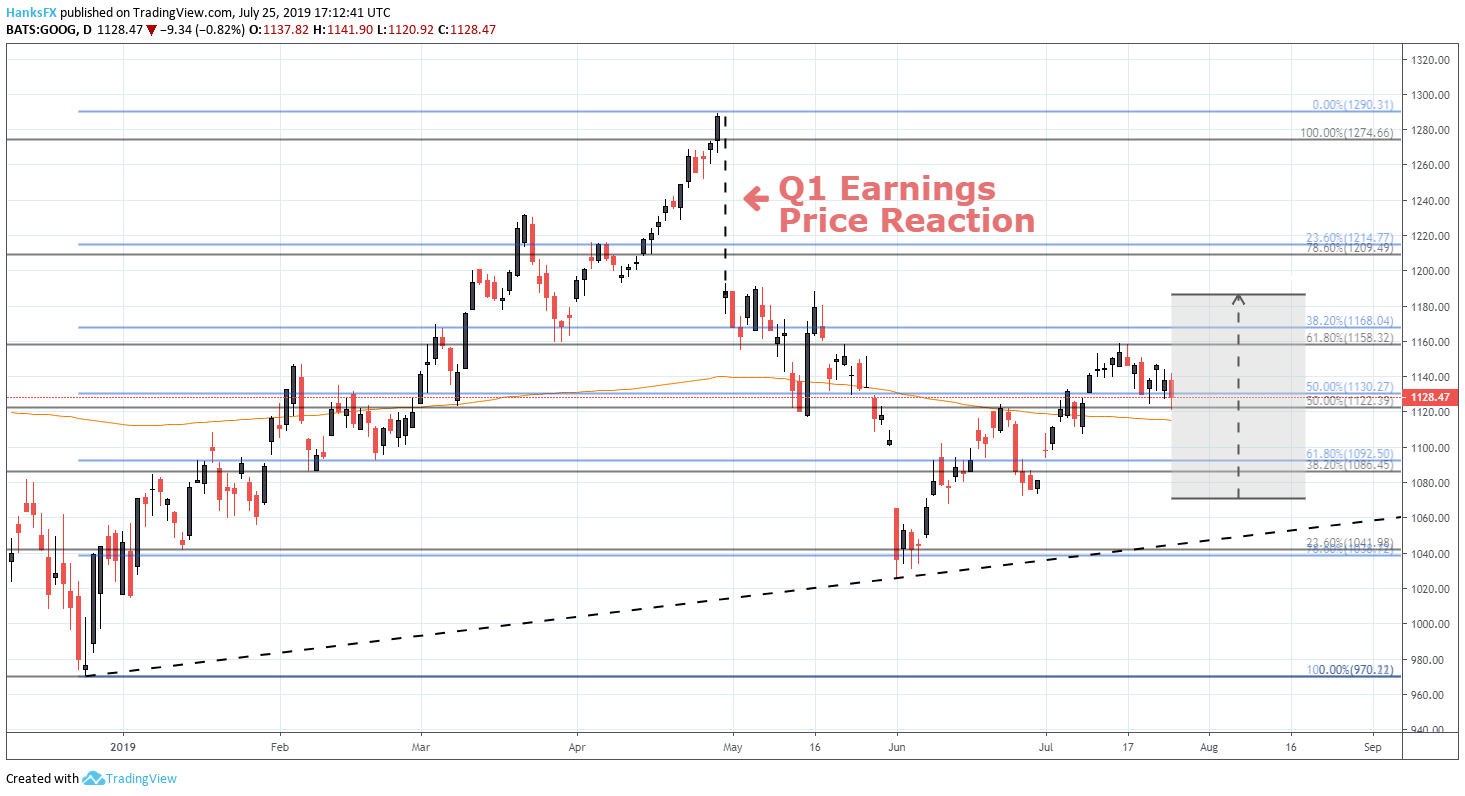This screenshot has height=796, width=1465.
Task: Select the 61.80%(1092.50) Fibonacci label
Action: tap(1349, 453)
